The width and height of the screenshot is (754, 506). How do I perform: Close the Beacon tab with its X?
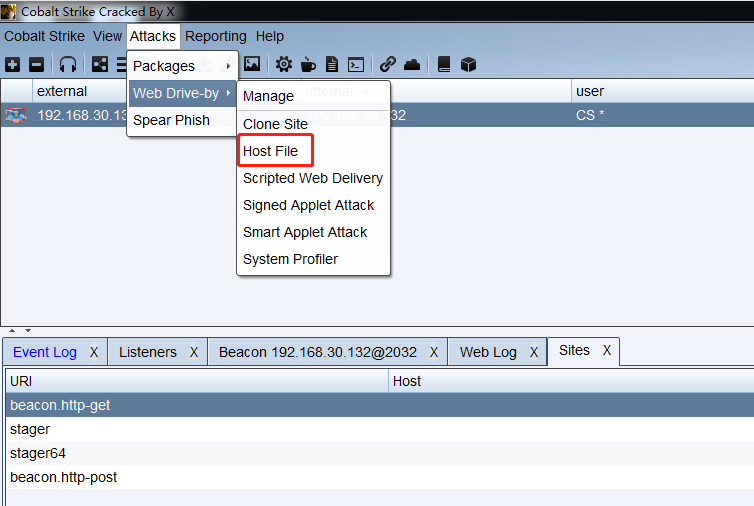[x=434, y=352]
